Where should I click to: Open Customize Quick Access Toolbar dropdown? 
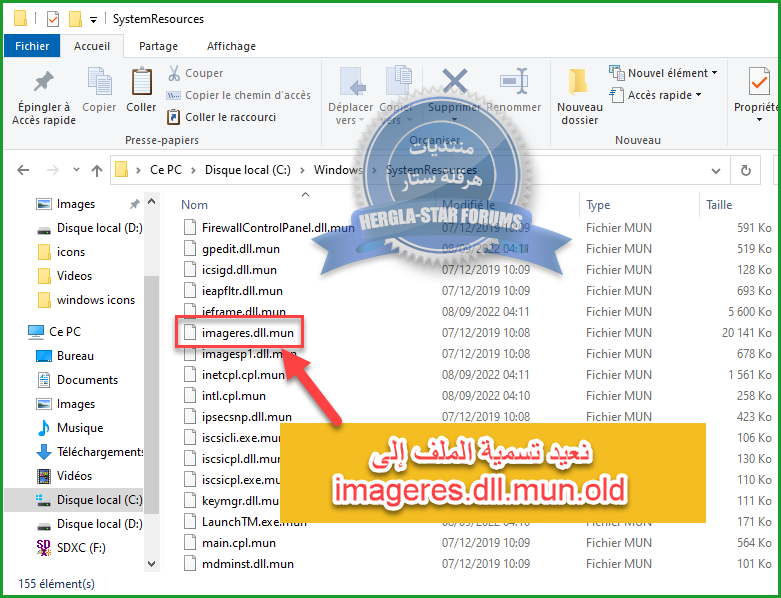click(93, 20)
